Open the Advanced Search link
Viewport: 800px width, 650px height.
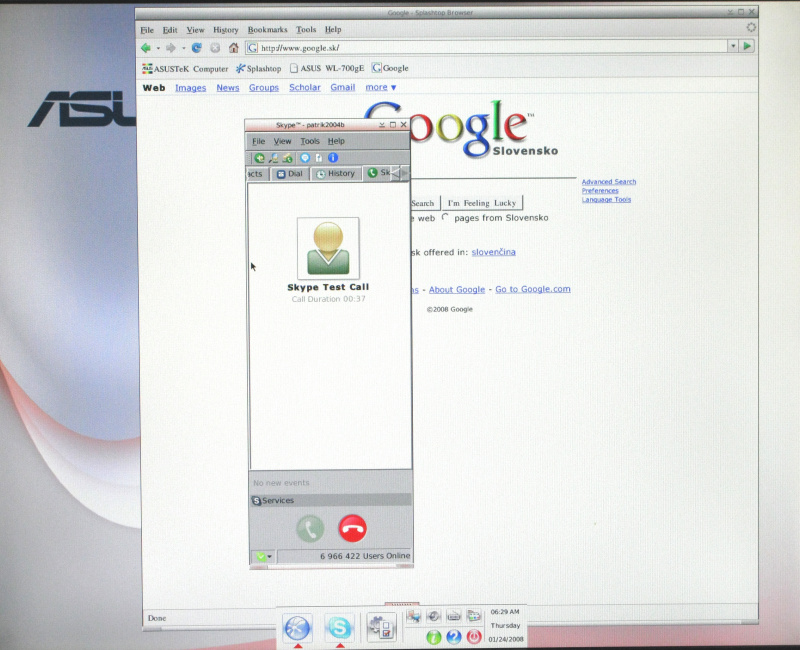[609, 182]
